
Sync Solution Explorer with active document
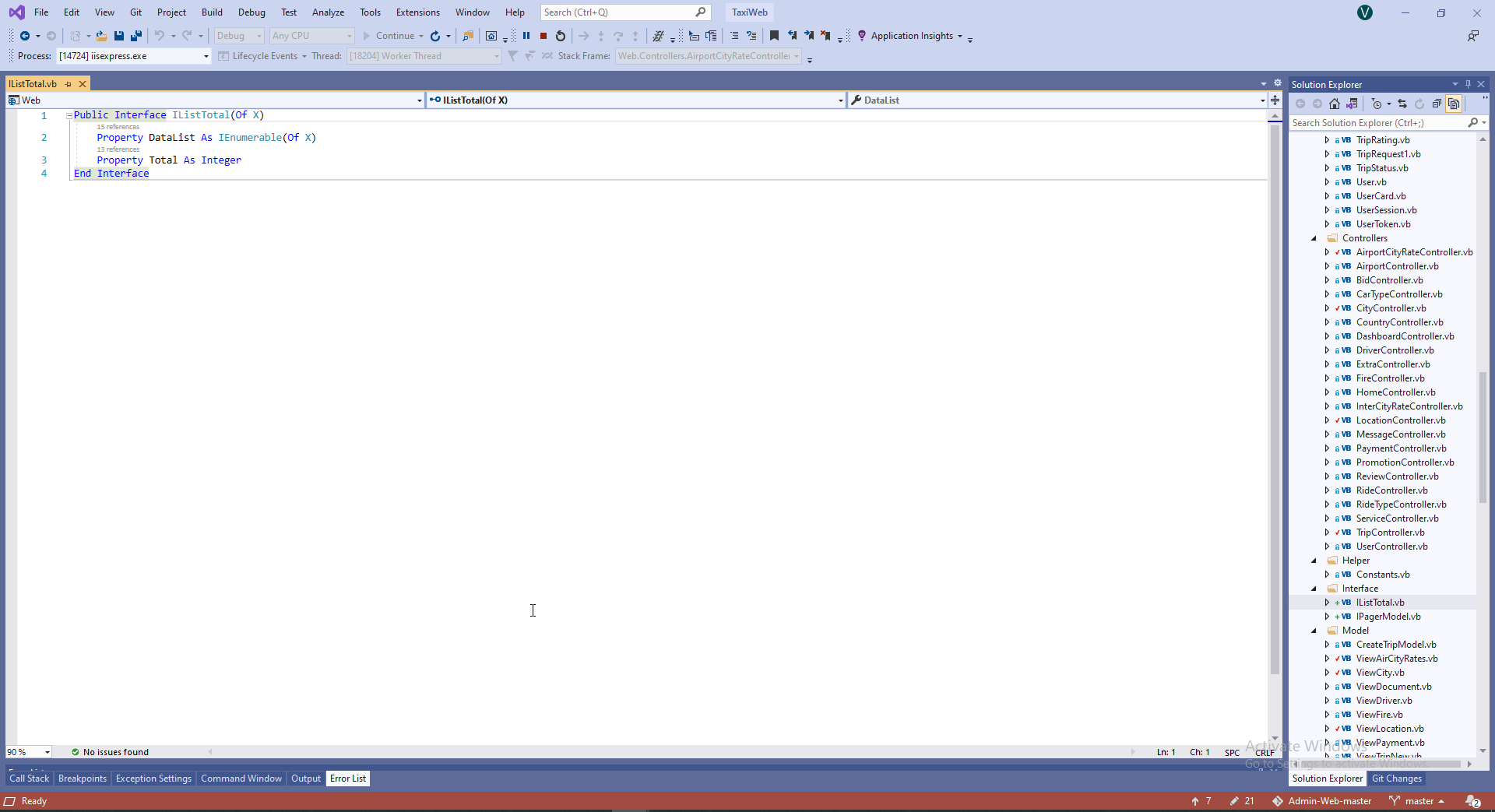tap(1402, 104)
